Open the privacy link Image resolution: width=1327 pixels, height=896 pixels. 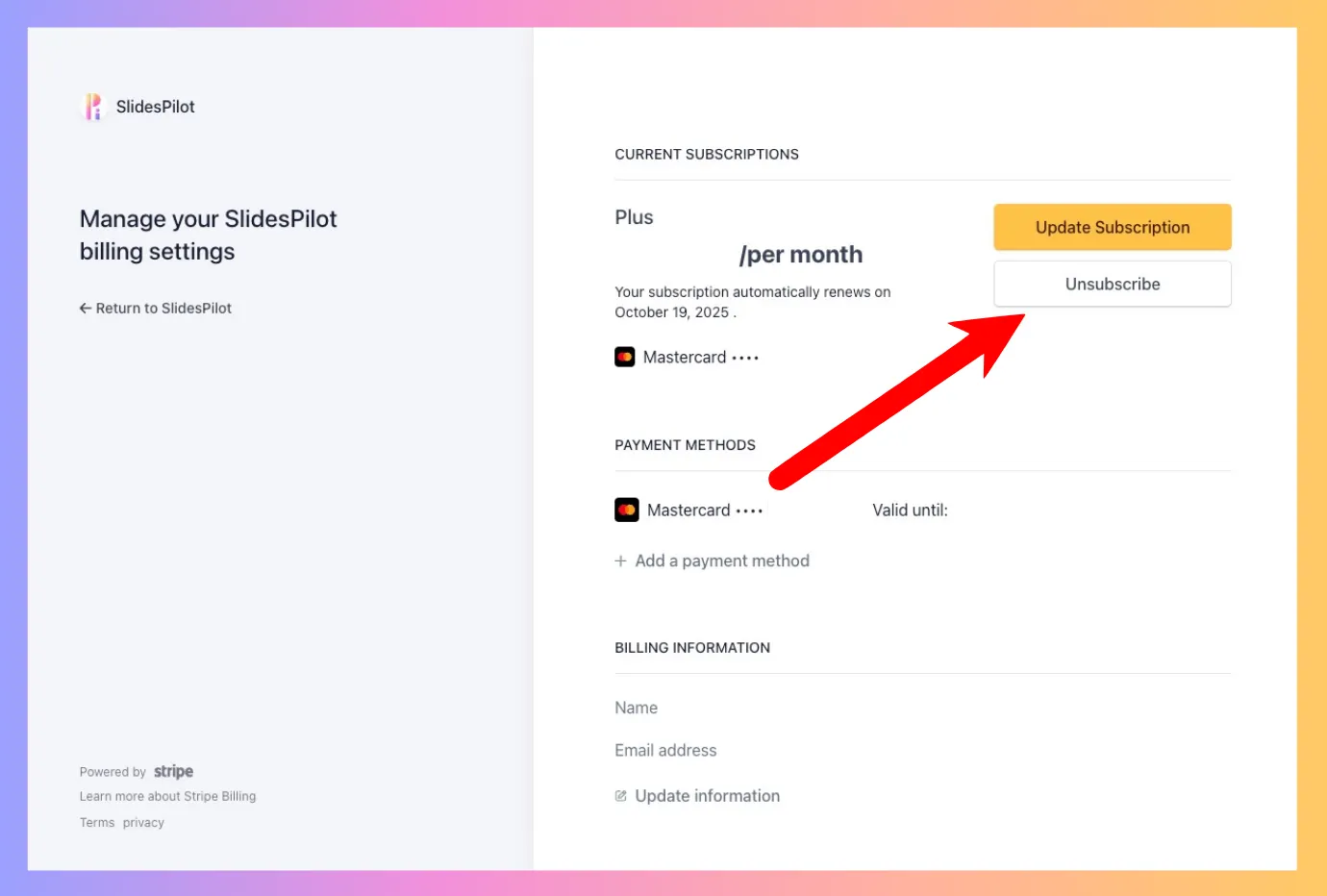[143, 823]
